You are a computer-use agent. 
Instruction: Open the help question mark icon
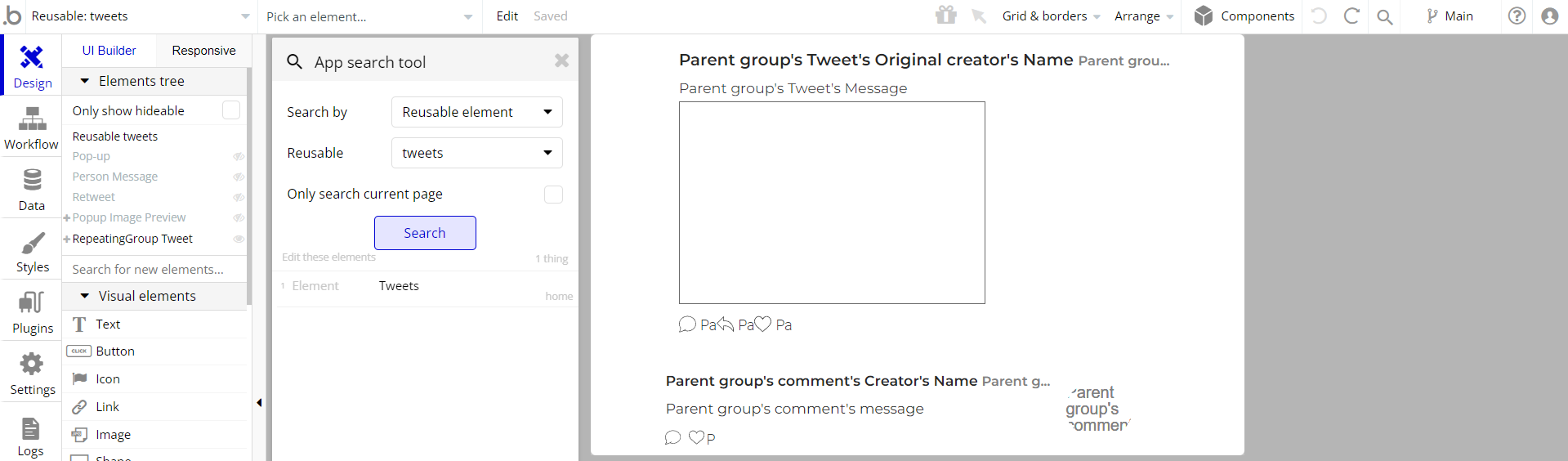click(1517, 16)
